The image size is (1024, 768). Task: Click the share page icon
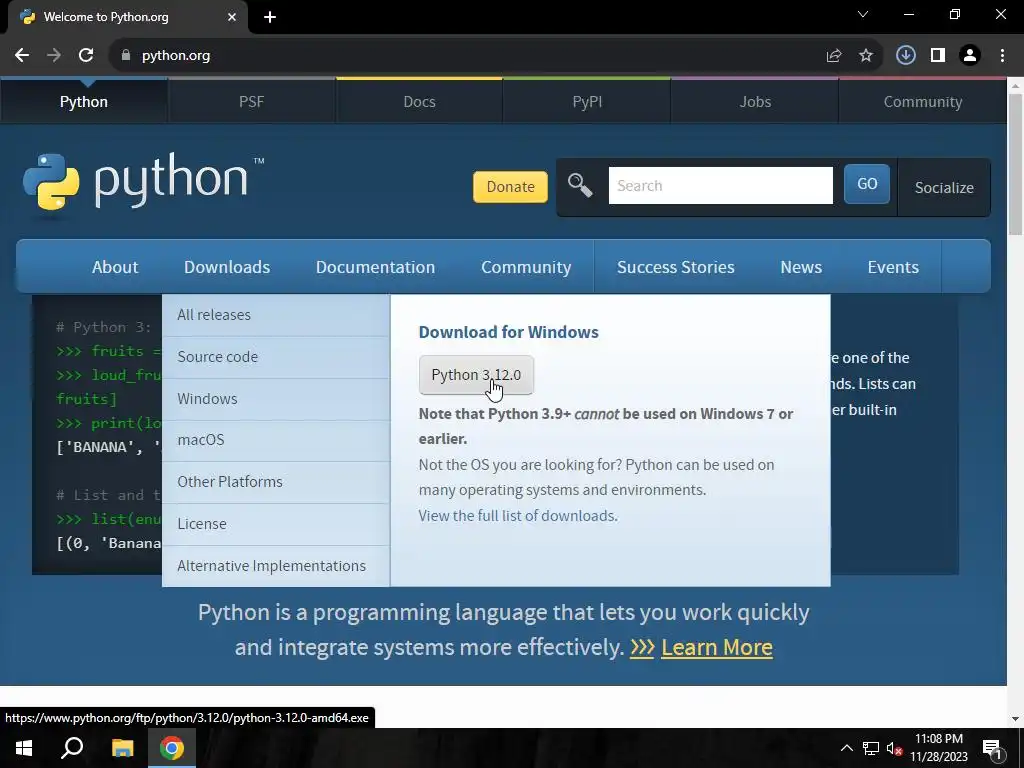click(834, 56)
